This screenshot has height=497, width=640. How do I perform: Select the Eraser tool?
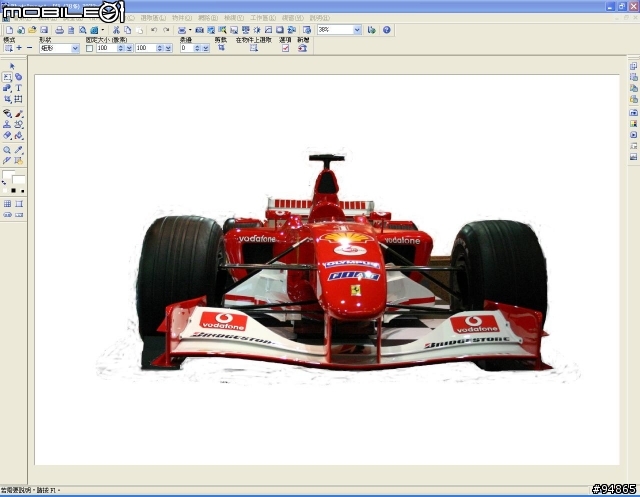[x=7, y=135]
